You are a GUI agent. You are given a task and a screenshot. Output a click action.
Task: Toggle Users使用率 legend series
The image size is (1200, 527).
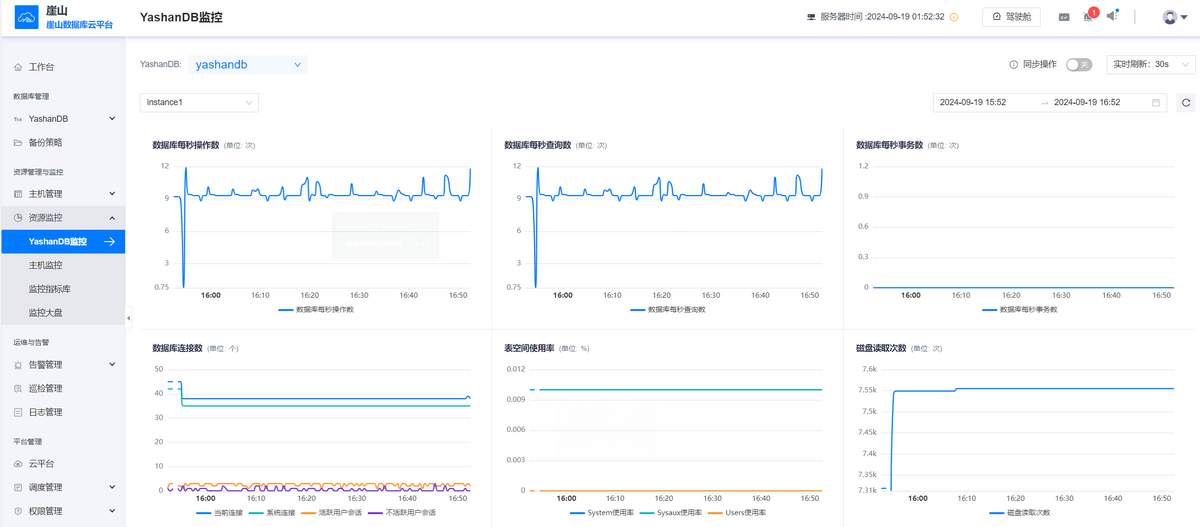(737, 512)
